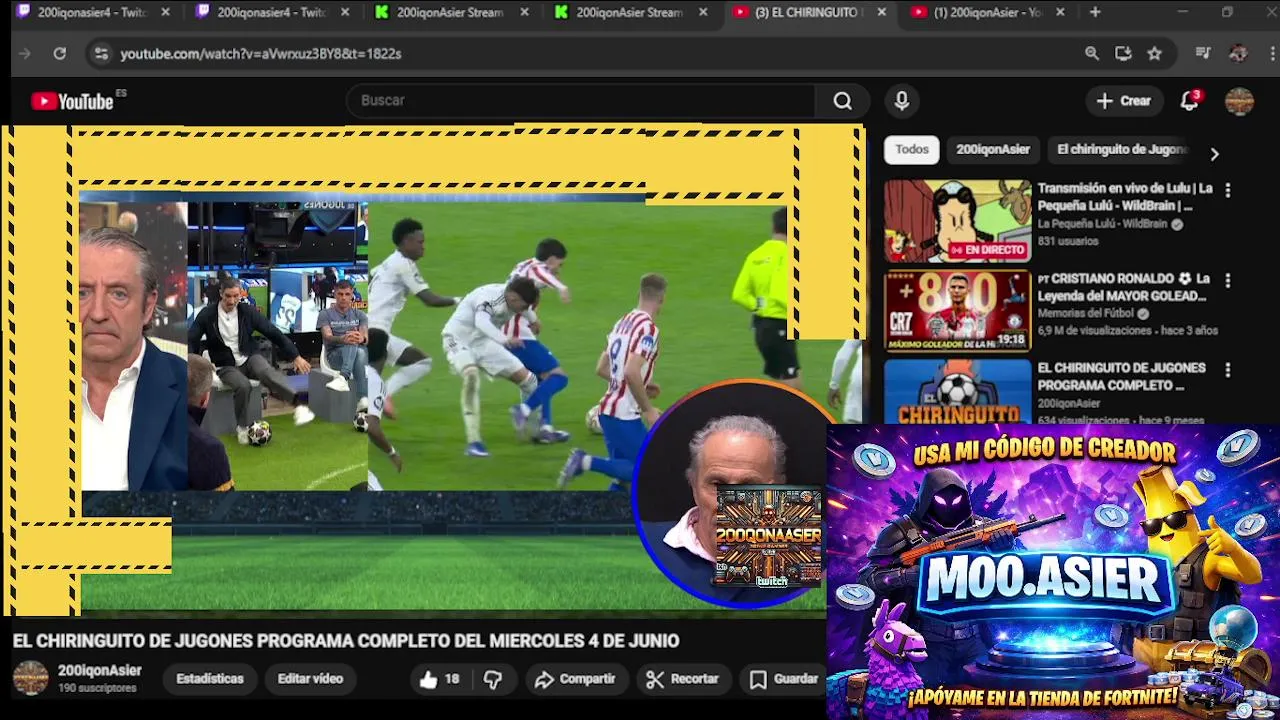This screenshot has width=1280, height=720.
Task: Like the video with thumbs up
Action: coord(439,679)
